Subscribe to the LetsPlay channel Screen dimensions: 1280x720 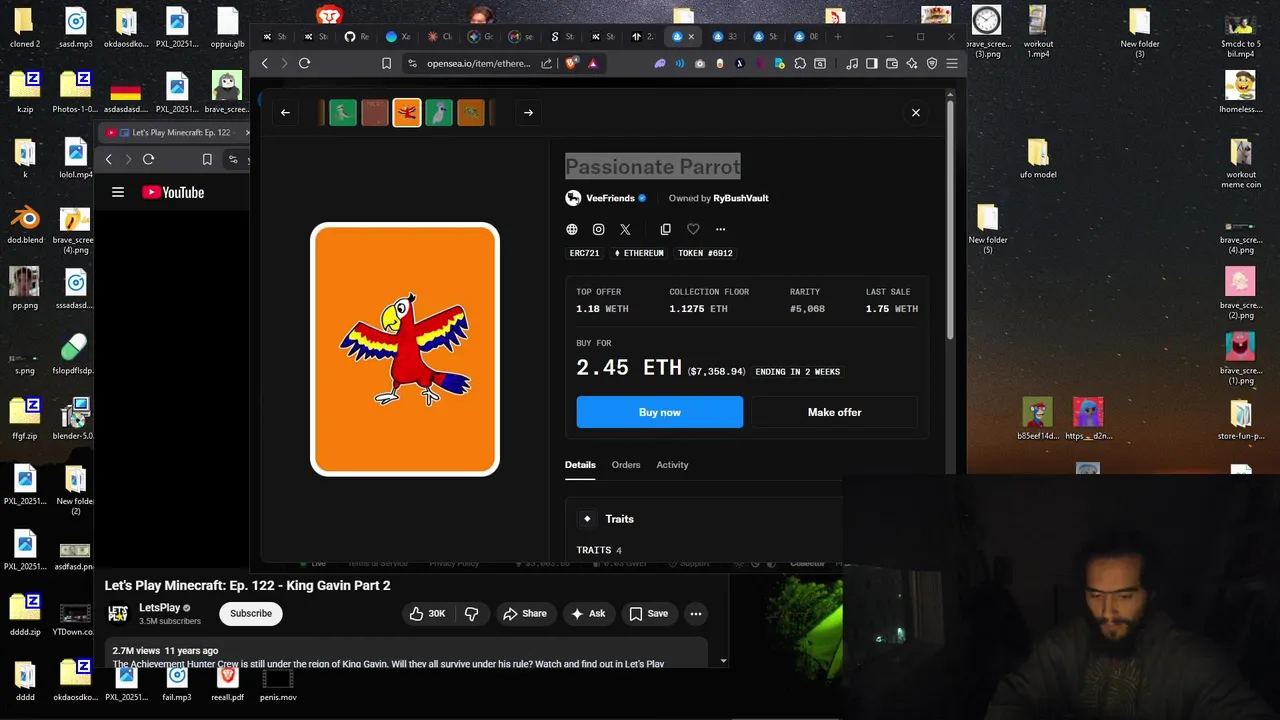(251, 613)
